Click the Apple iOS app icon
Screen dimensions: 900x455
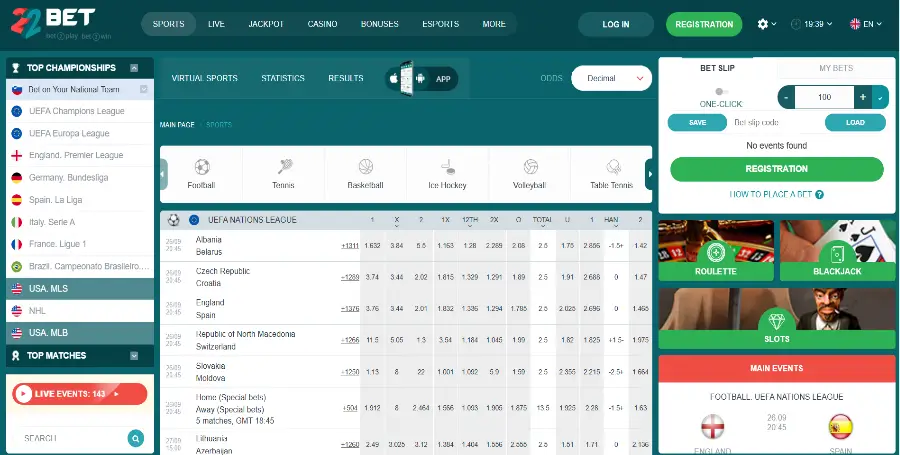(x=394, y=79)
